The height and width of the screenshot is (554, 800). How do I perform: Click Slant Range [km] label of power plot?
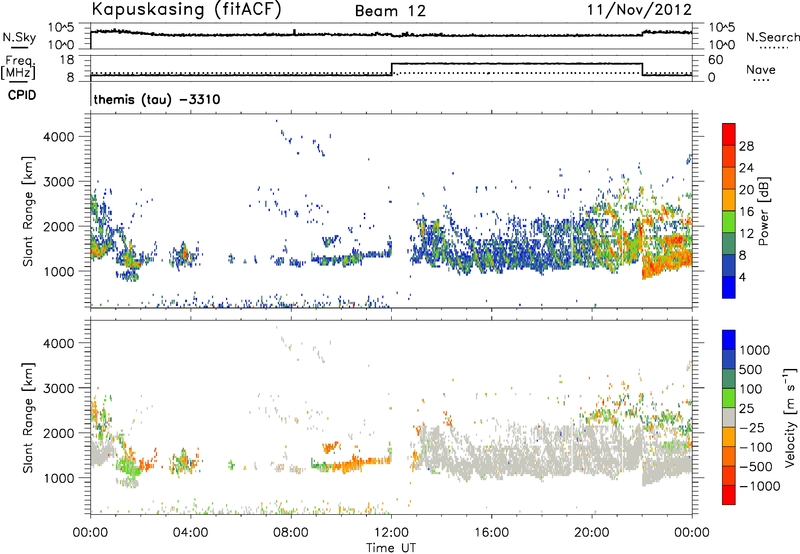28,211
